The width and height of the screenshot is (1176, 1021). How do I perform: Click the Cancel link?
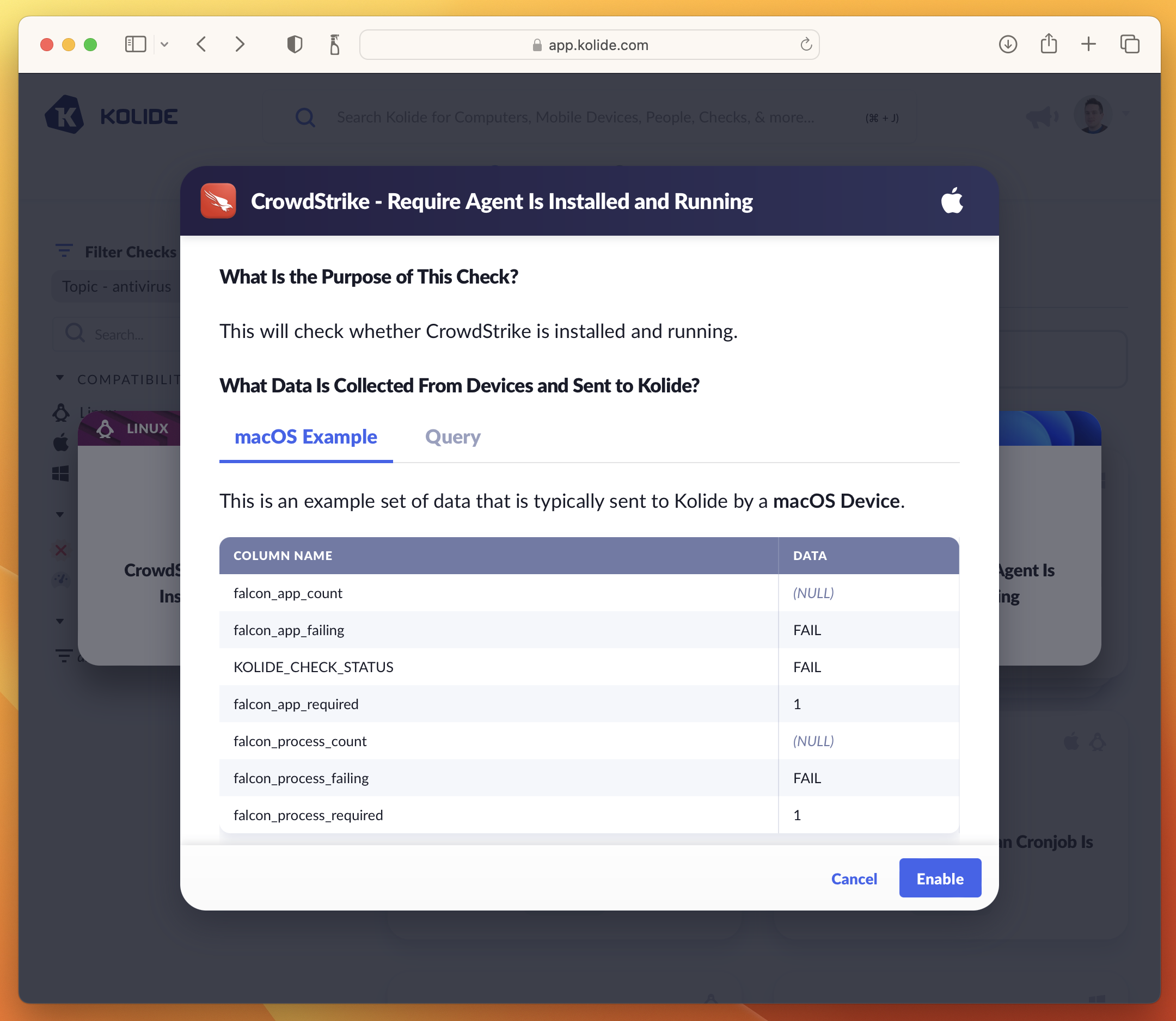[853, 878]
